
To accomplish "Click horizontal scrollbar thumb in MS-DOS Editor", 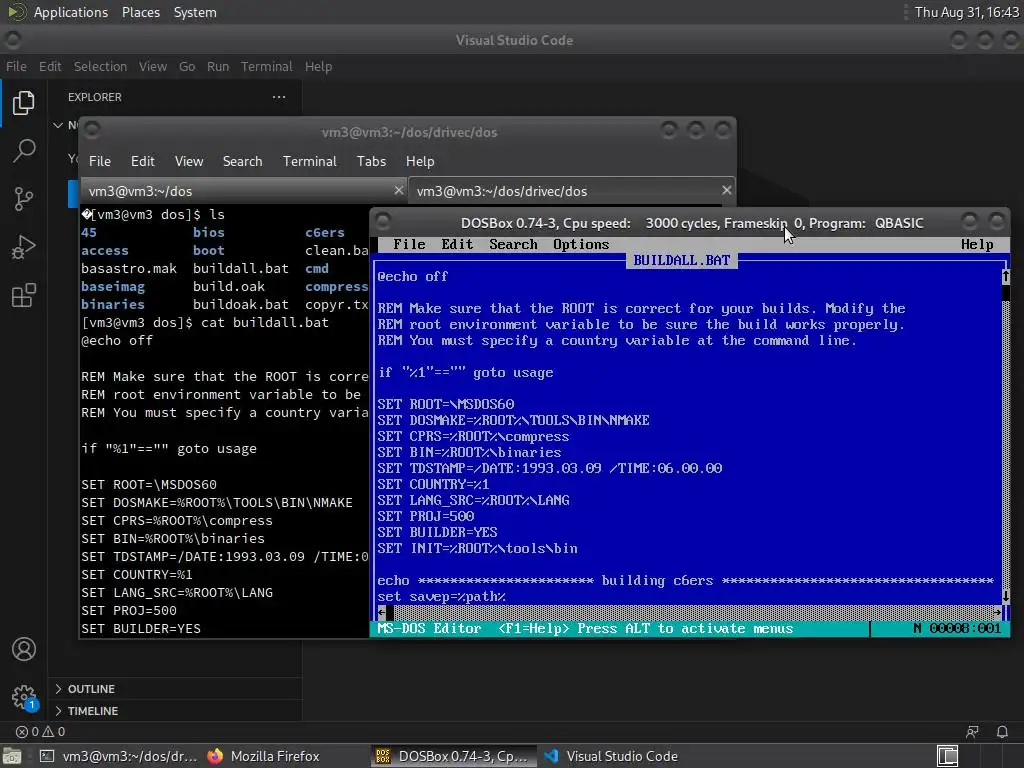I will pos(389,612).
